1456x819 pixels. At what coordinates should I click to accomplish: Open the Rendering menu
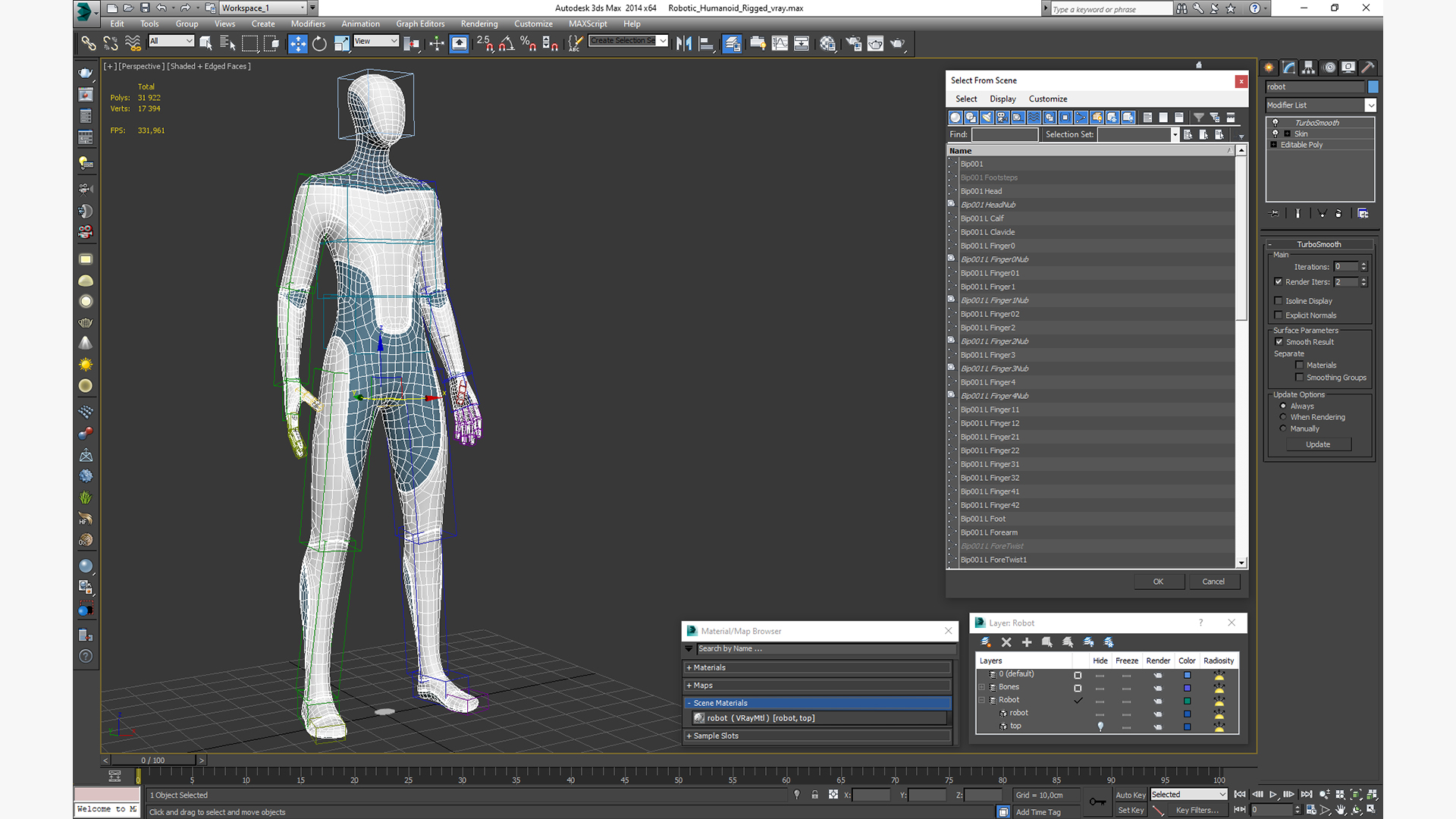point(479,24)
